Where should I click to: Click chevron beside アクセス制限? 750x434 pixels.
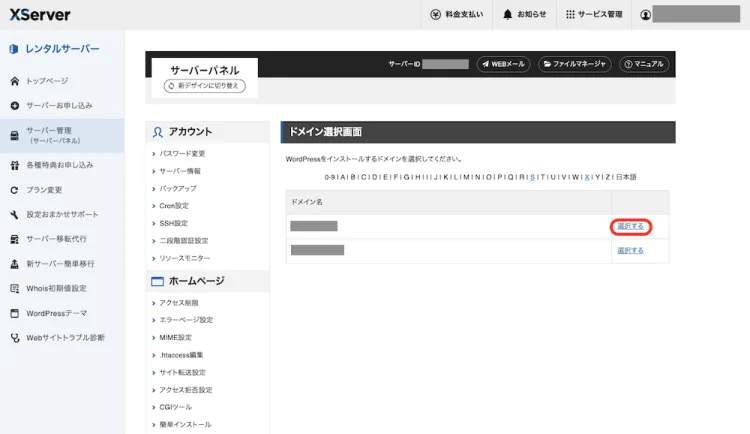tap(154, 303)
